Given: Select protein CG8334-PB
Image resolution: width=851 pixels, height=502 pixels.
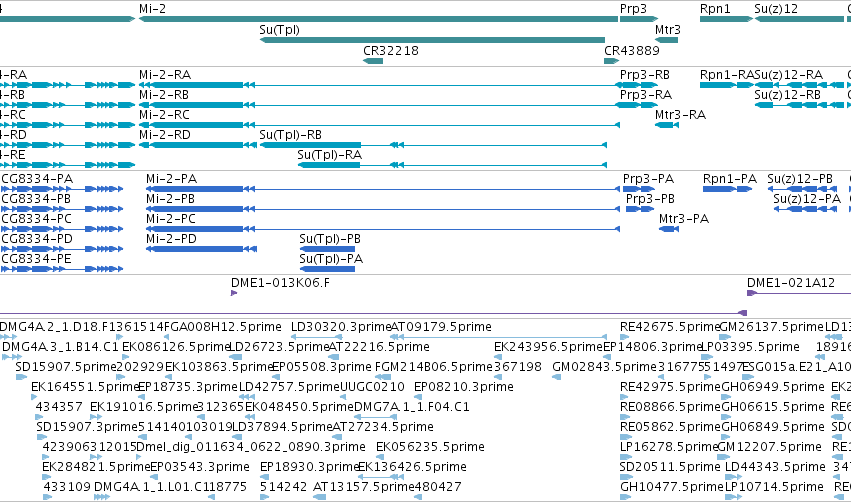Looking at the screenshot, I should point(36,199).
